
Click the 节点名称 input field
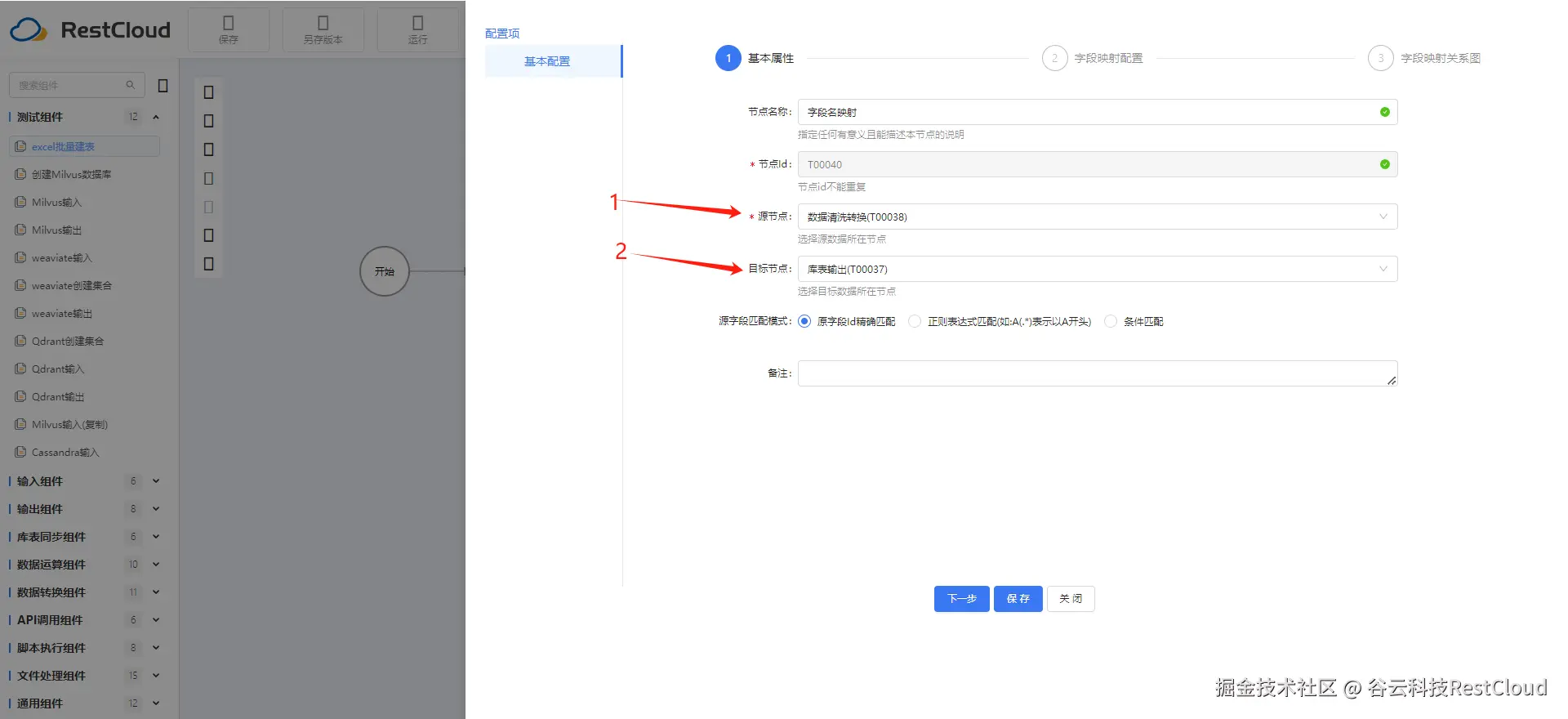1098,112
